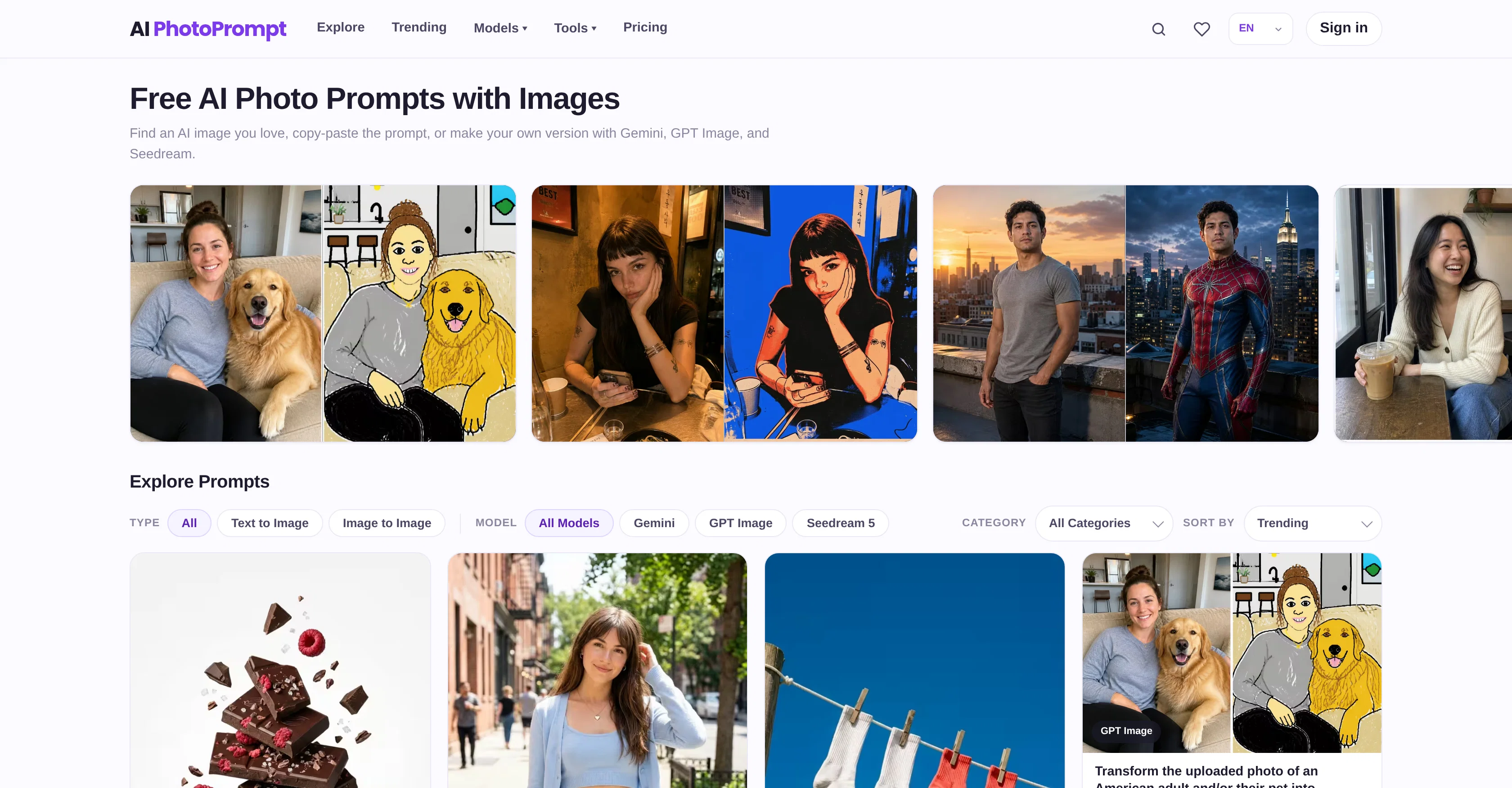Open Trending in top navigation
The width and height of the screenshot is (1512, 788).
tap(418, 27)
